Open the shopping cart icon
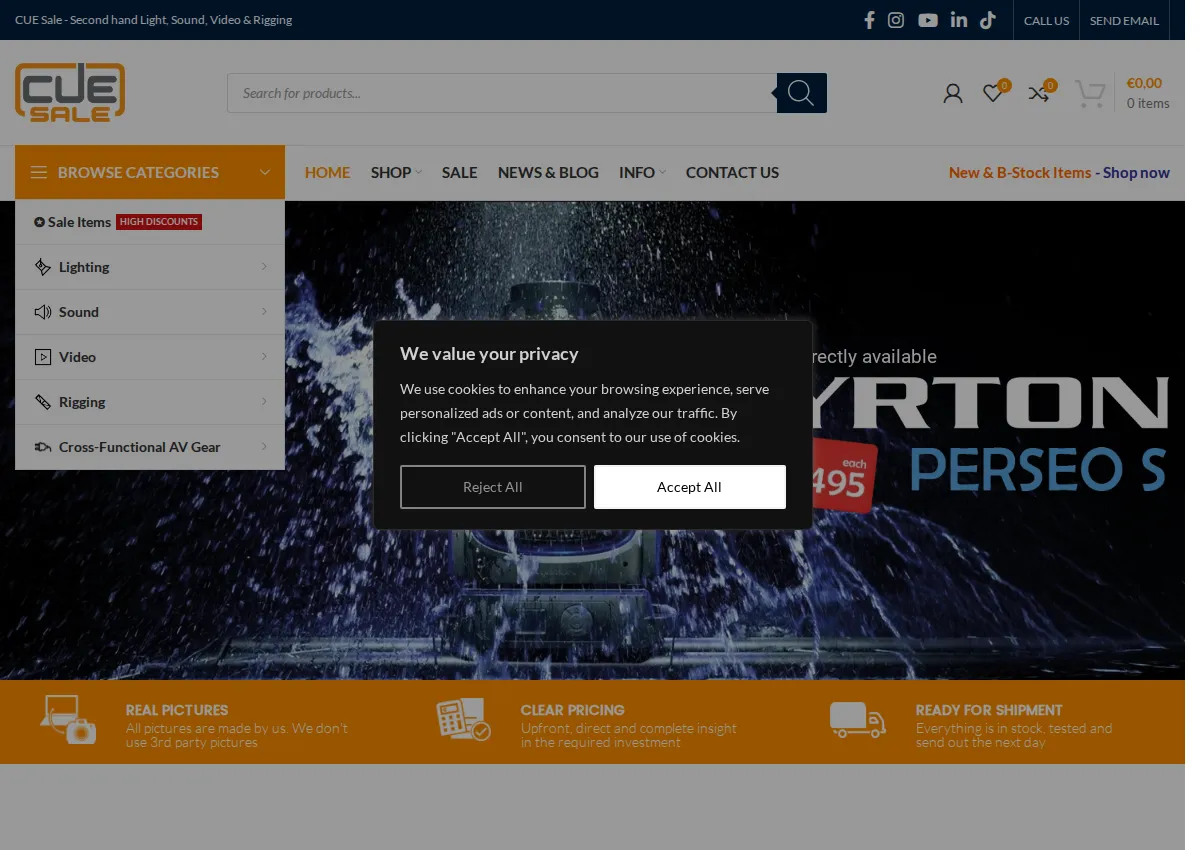This screenshot has height=850, width=1200. click(1090, 94)
